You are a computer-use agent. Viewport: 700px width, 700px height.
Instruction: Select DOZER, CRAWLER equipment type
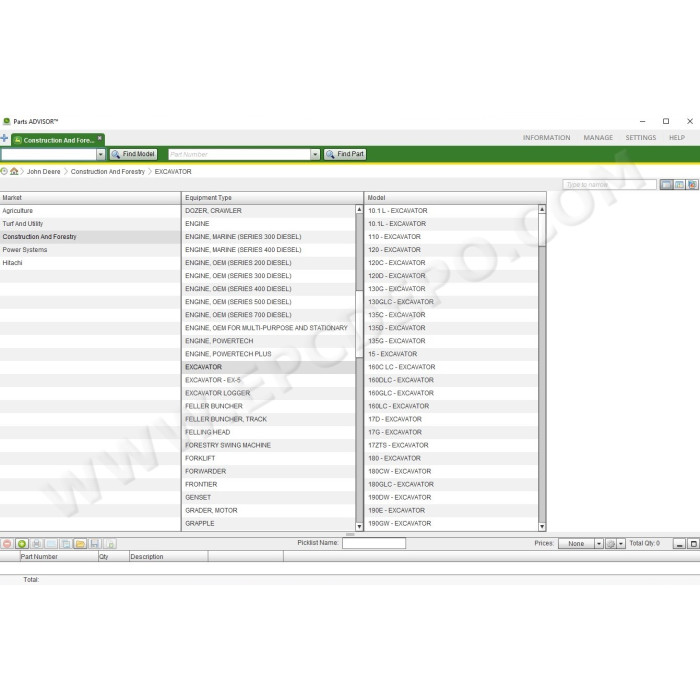pyautogui.click(x=269, y=211)
